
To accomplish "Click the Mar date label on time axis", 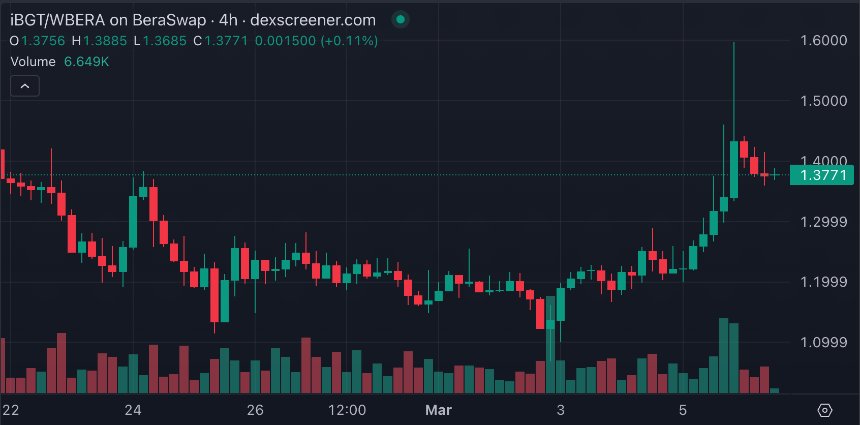I will tap(439, 410).
